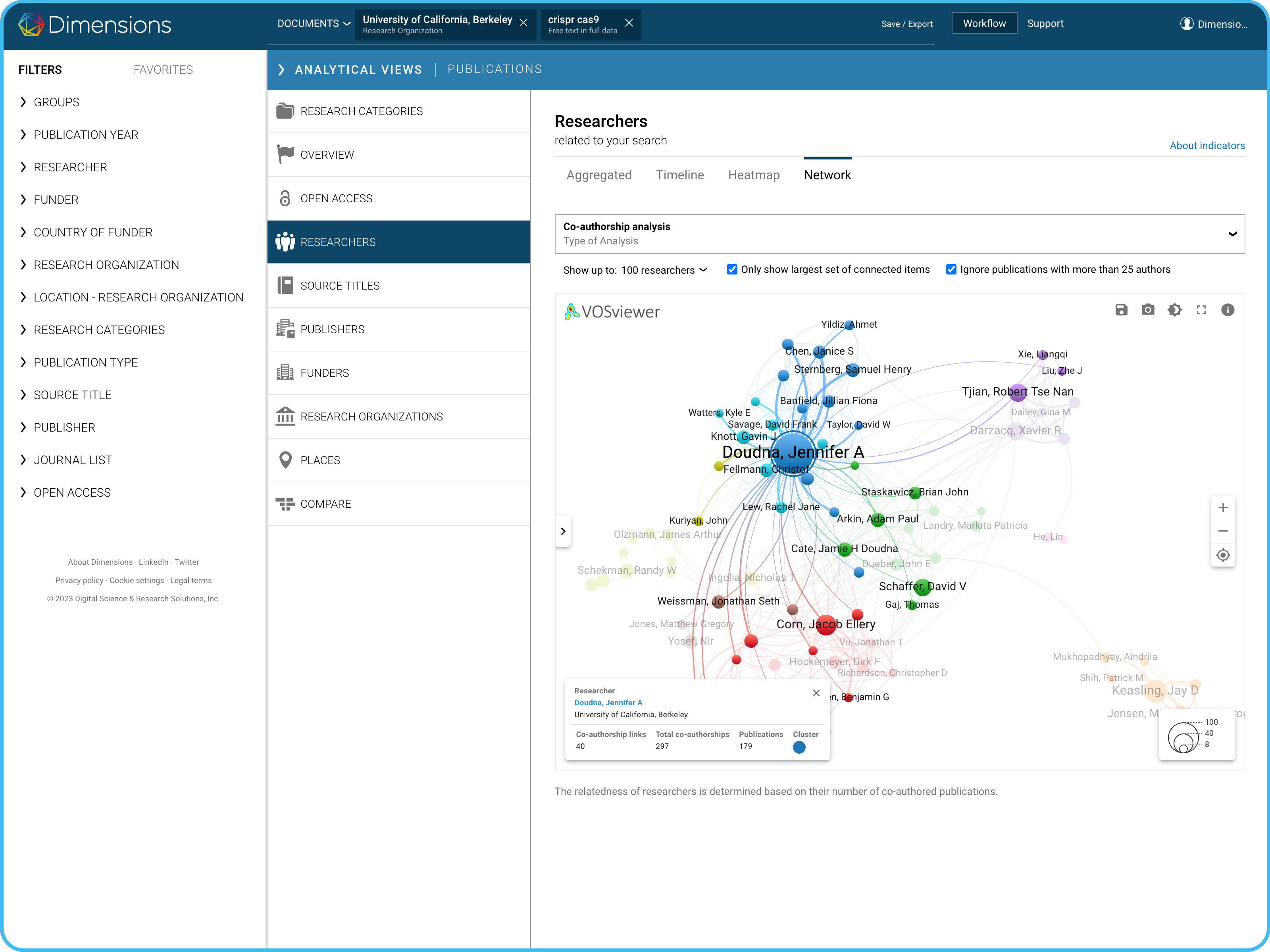
Task: Uncheck Only show largest set of connected items
Action: point(732,270)
